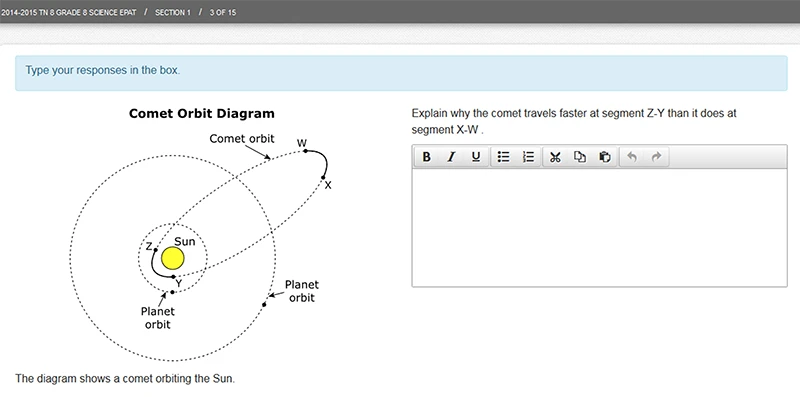Click the 'The diagram shows a comet orbiting the Sun.' caption
Viewport: 800px width, 397px height.
tap(125, 379)
